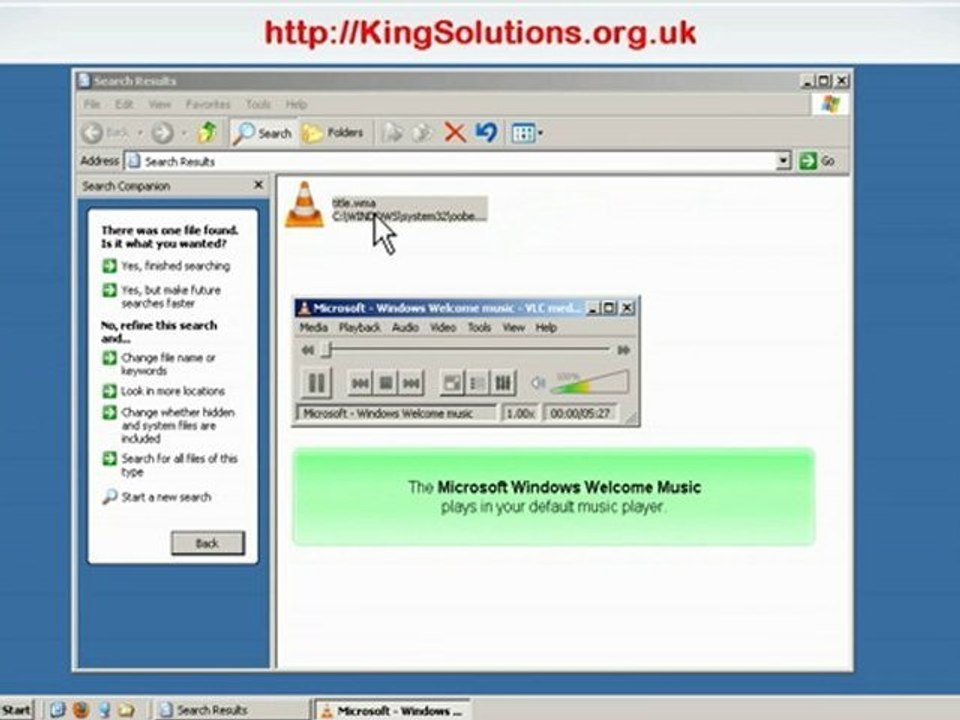Viewport: 960px width, 720px height.
Task: Click the Forward arrow in Explorer toolbar
Action: pyautogui.click(x=162, y=132)
